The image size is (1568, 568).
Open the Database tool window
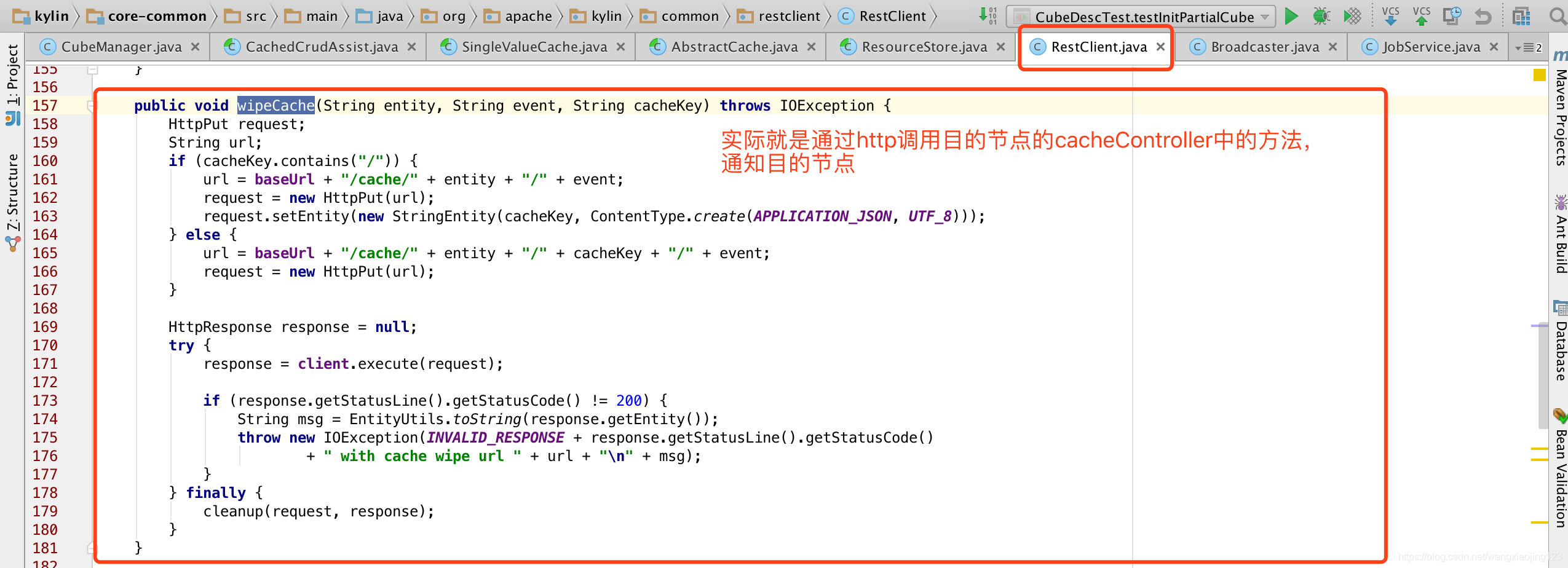1560,341
